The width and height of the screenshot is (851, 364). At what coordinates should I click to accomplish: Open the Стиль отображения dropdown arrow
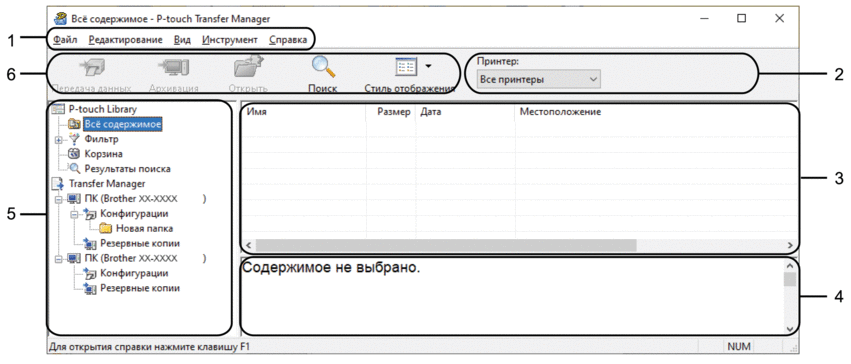[x=429, y=66]
